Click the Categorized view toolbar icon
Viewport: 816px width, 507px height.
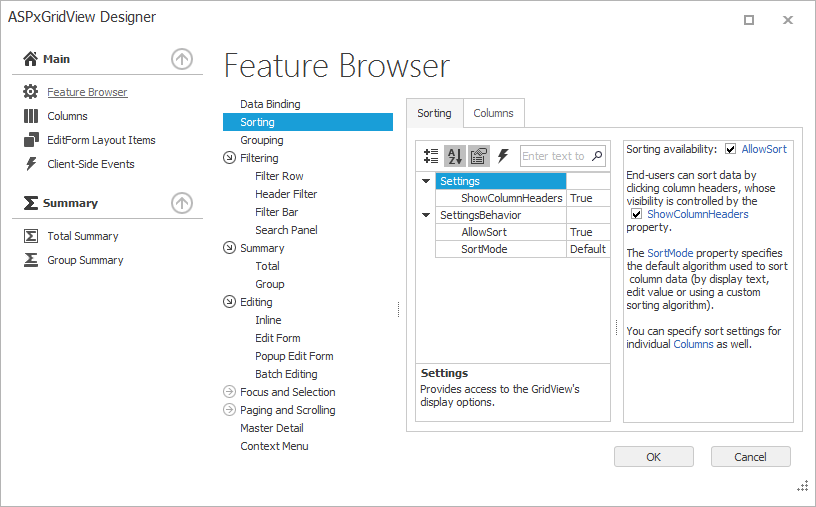(x=431, y=156)
